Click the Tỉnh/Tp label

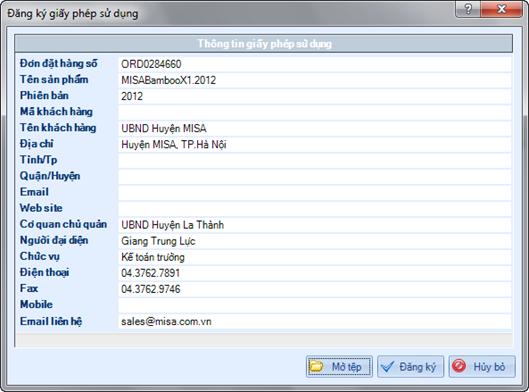(38, 160)
